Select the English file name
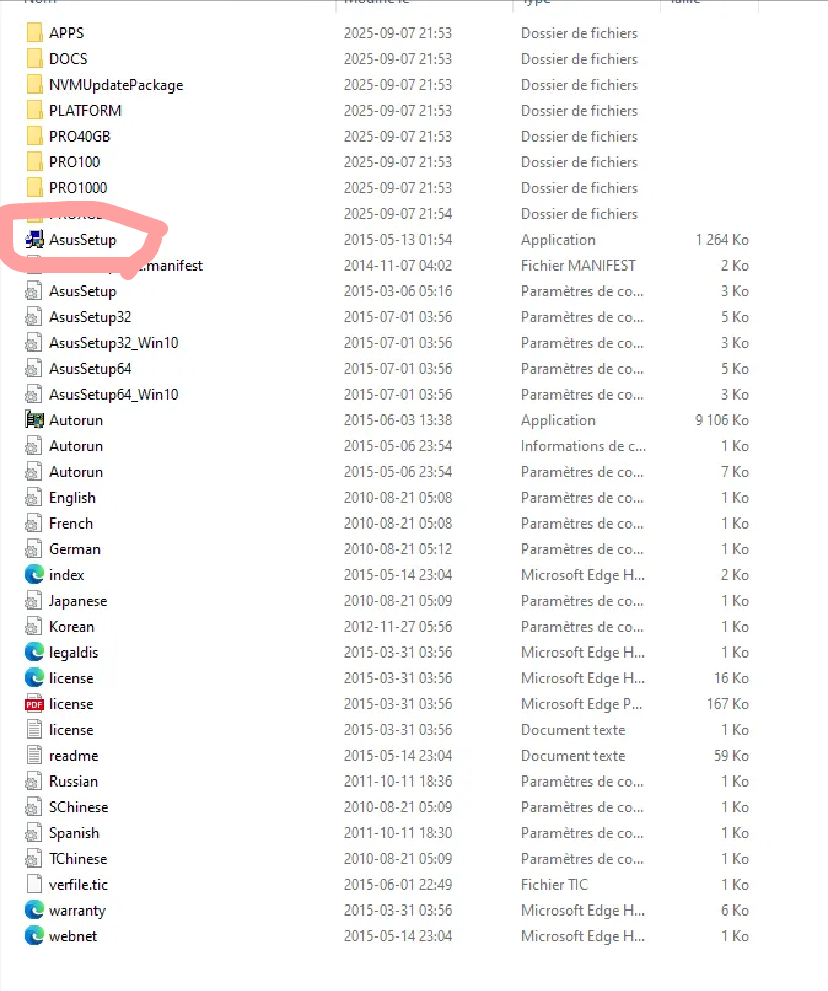 73,497
